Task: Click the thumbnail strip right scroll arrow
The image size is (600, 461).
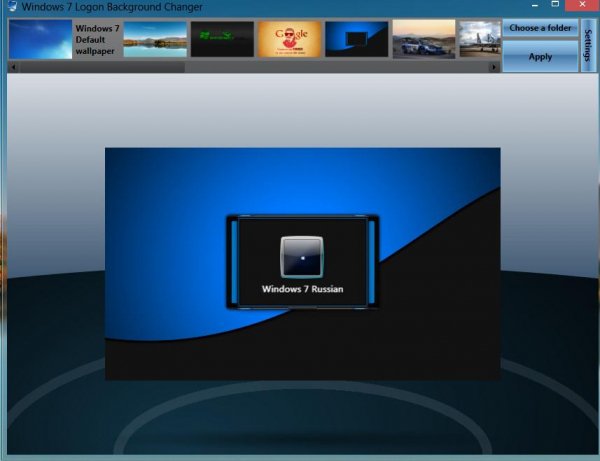Action: (x=494, y=67)
